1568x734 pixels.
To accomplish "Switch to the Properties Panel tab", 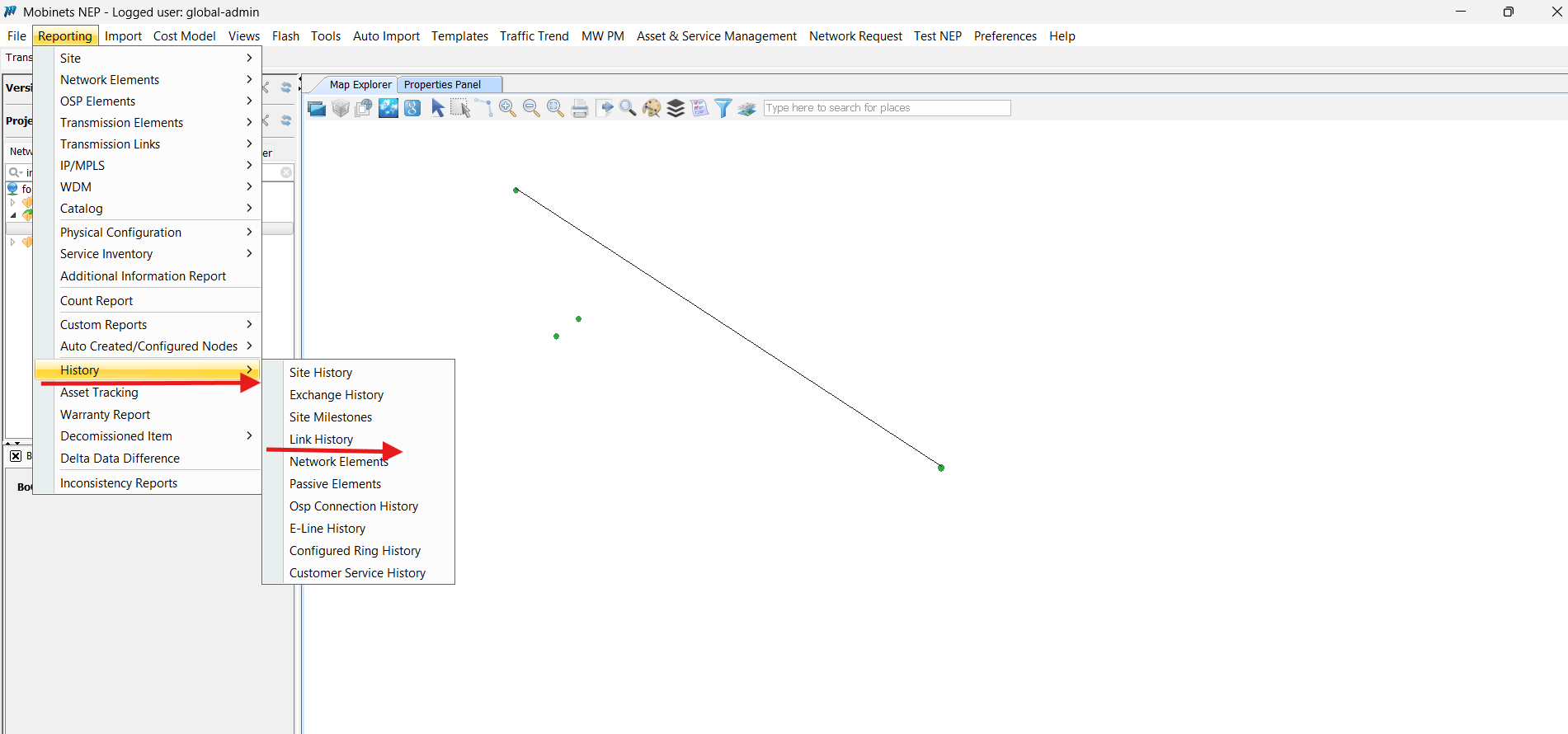I will pos(442,85).
